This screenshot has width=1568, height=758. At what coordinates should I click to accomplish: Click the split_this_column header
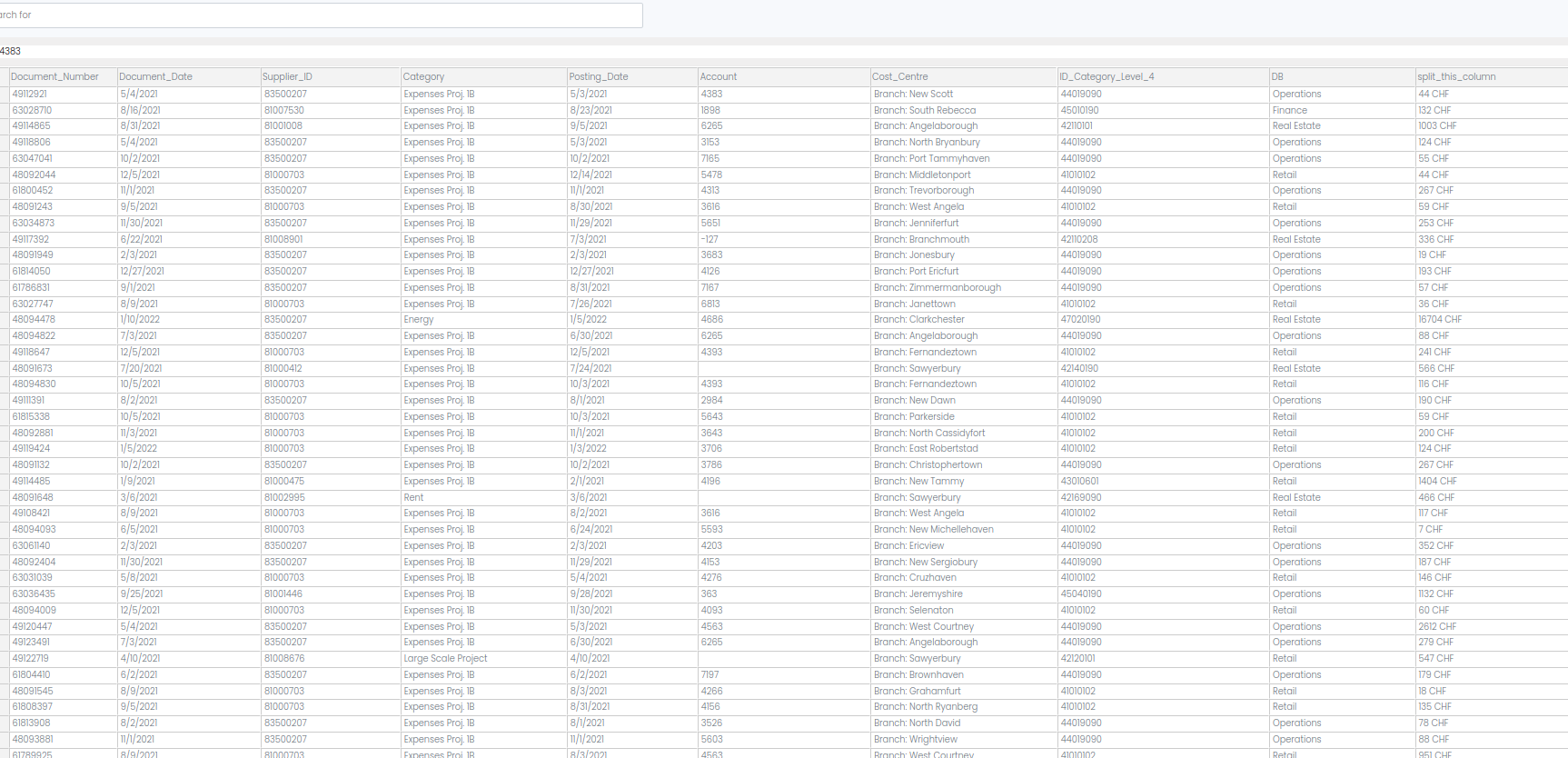(x=1456, y=77)
